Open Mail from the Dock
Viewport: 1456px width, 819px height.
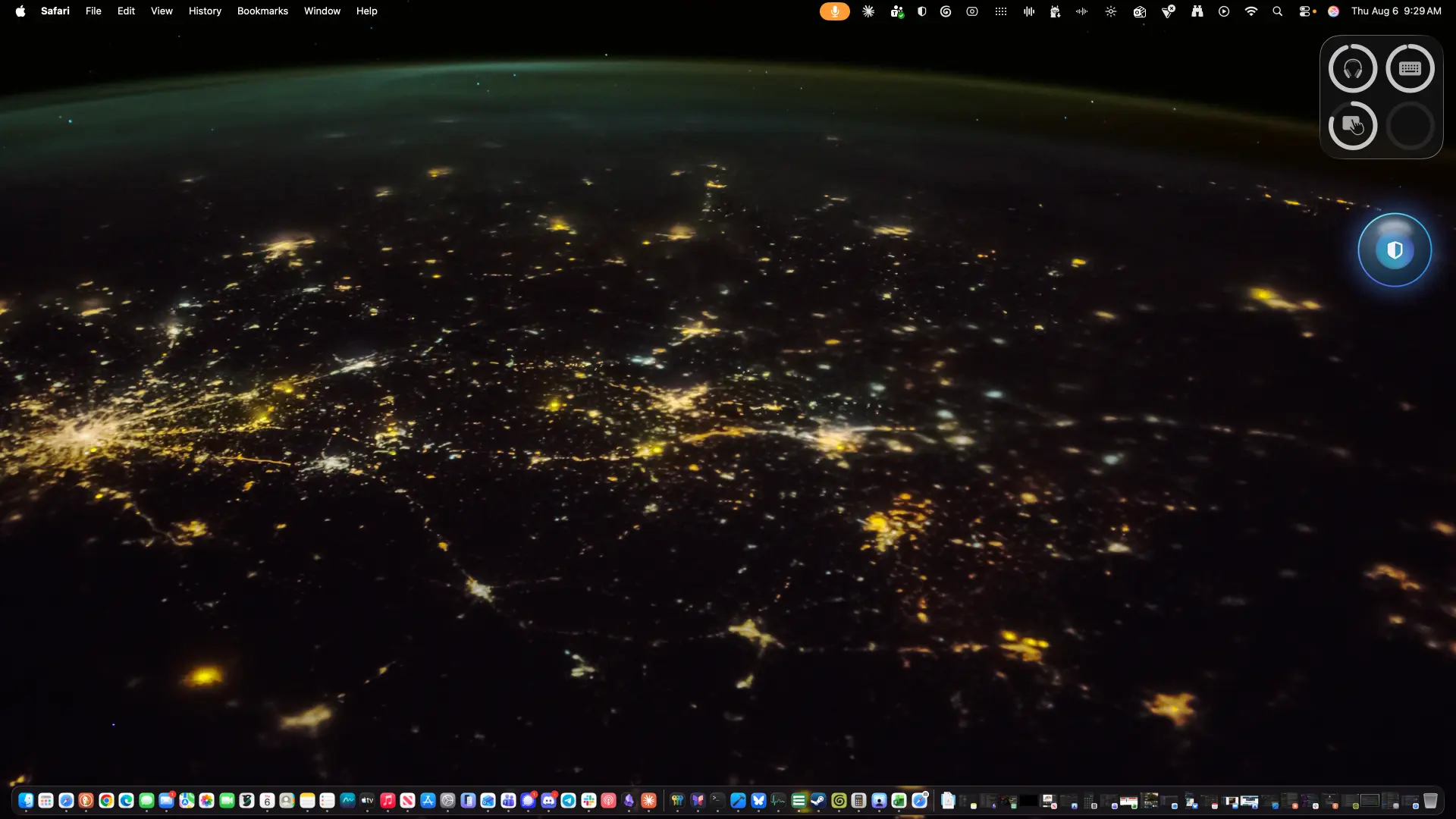click(166, 800)
